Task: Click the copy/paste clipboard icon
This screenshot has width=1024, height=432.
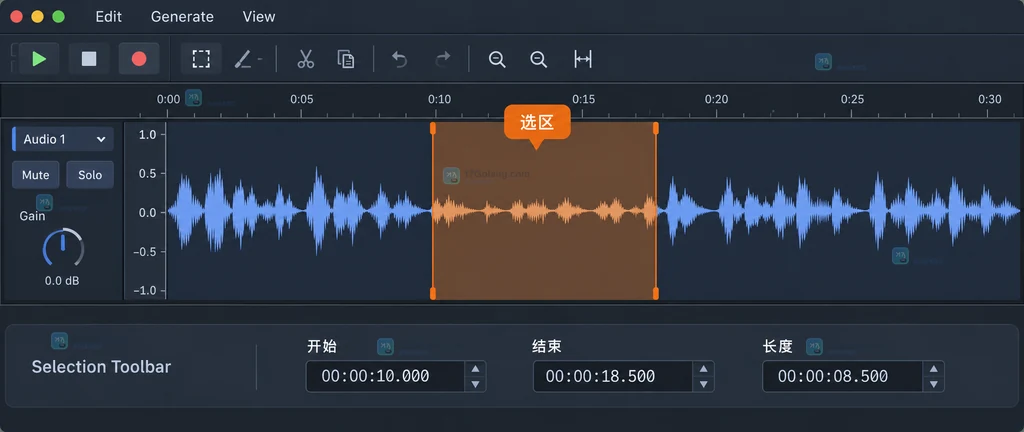Action: [346, 59]
